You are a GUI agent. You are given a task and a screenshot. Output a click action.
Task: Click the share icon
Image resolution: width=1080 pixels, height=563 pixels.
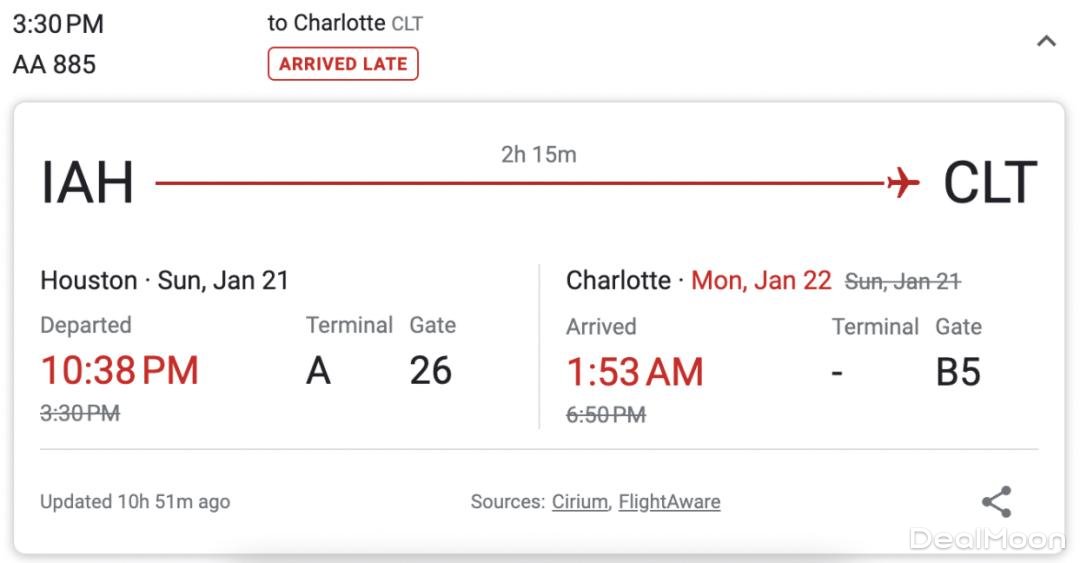(996, 502)
